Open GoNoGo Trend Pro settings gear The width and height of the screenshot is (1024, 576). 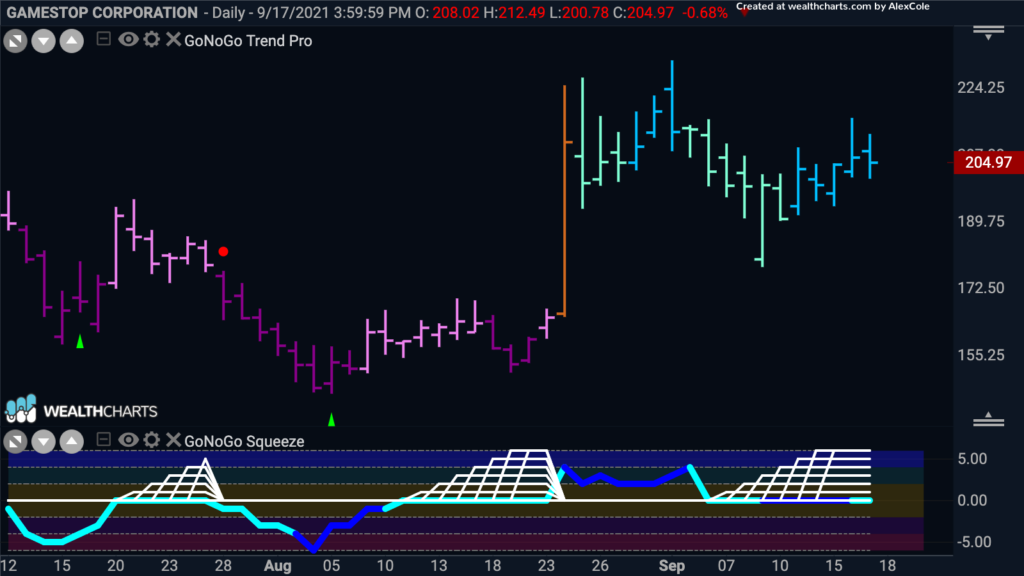point(152,39)
